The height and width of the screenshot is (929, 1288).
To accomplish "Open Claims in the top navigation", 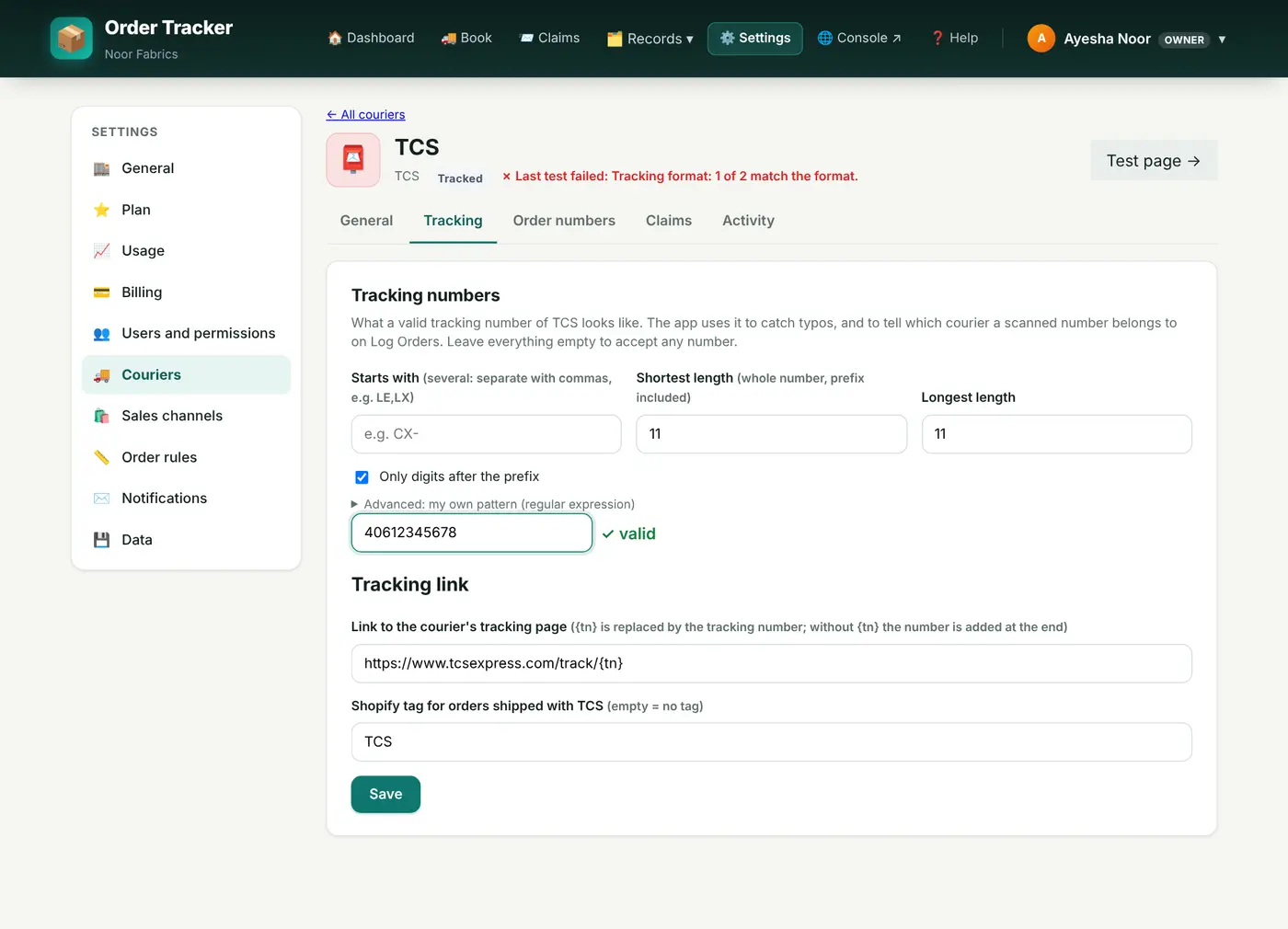I will coord(549,39).
